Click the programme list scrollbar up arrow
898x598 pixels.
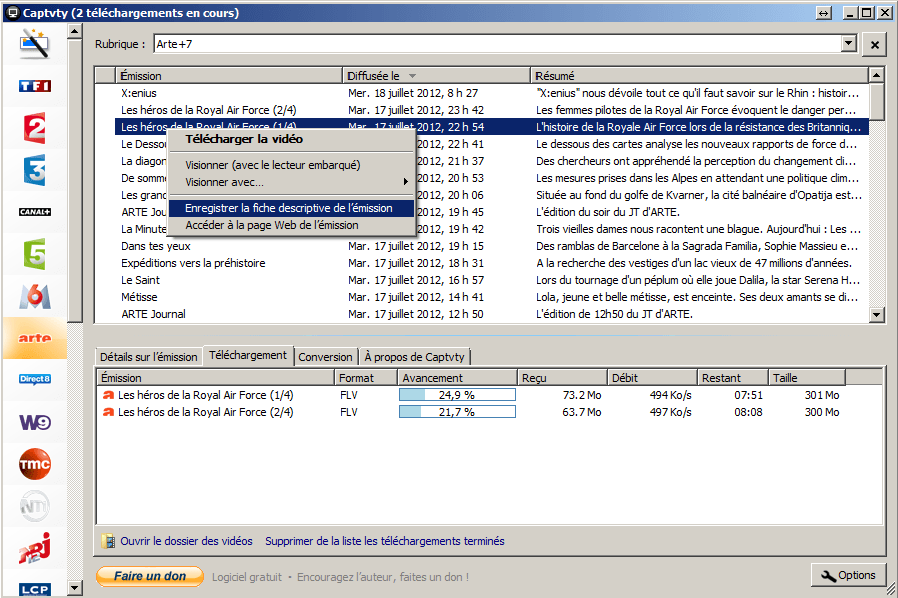[x=877, y=75]
